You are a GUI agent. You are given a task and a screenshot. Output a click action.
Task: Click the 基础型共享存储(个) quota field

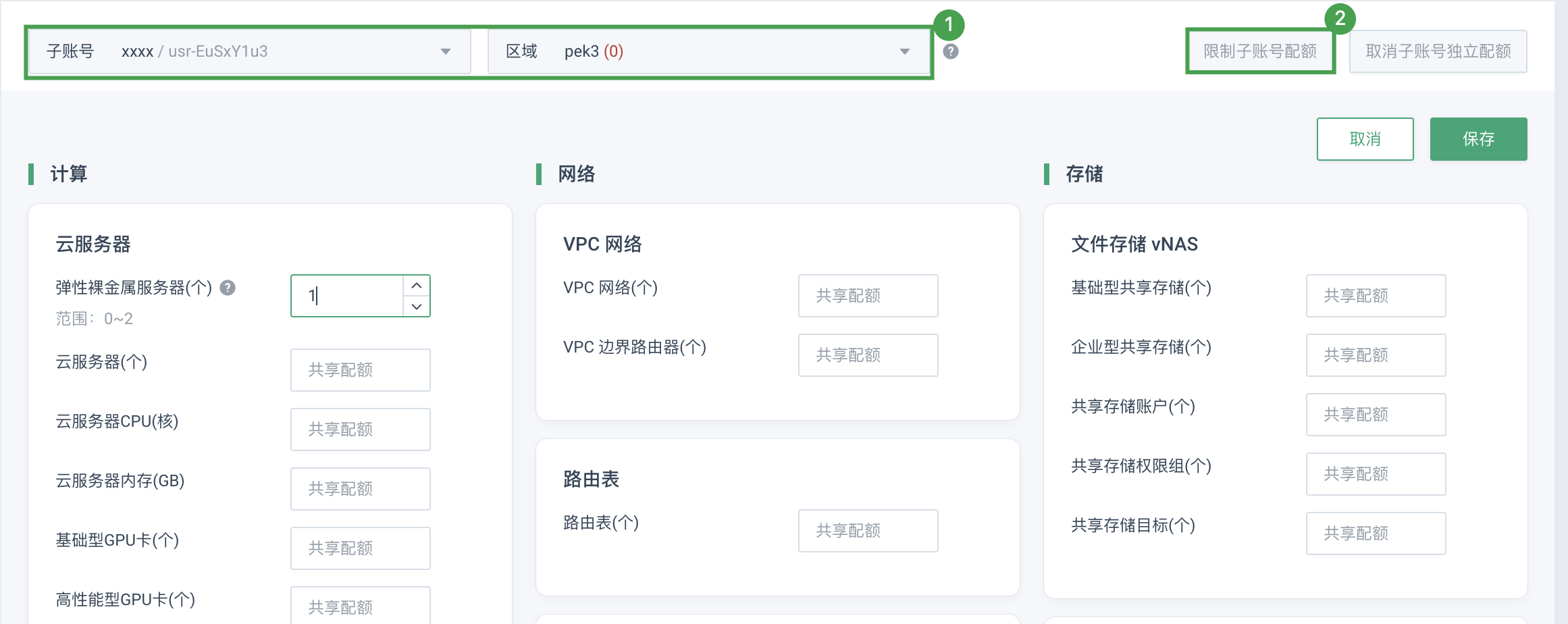point(1376,296)
